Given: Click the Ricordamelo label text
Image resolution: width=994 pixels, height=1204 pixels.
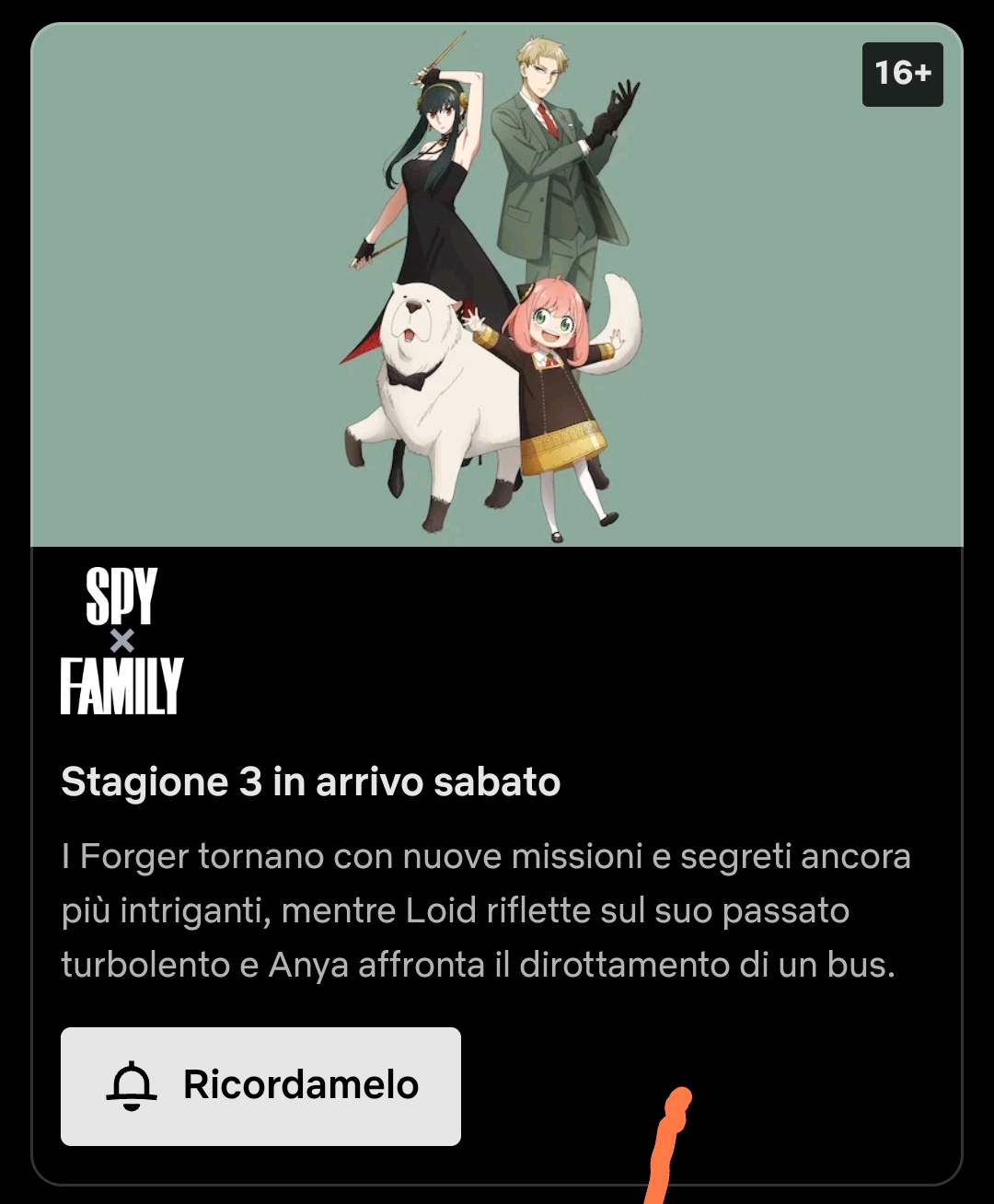Looking at the screenshot, I should click(301, 1085).
